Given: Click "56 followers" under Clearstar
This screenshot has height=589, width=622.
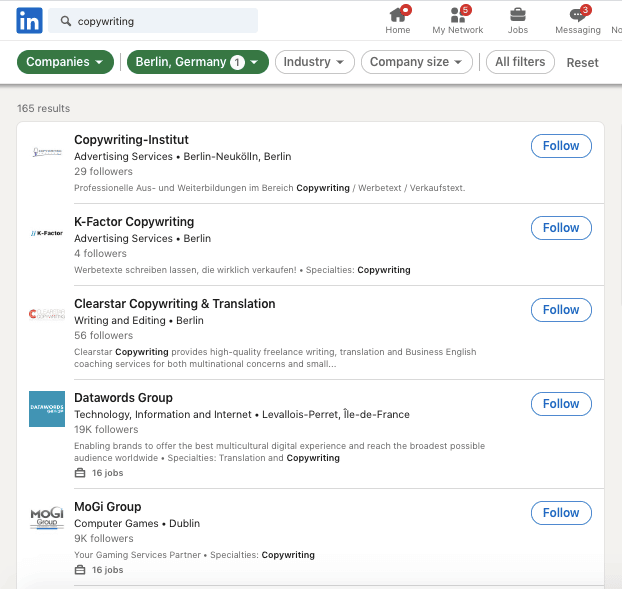Looking at the screenshot, I should coord(104,336).
